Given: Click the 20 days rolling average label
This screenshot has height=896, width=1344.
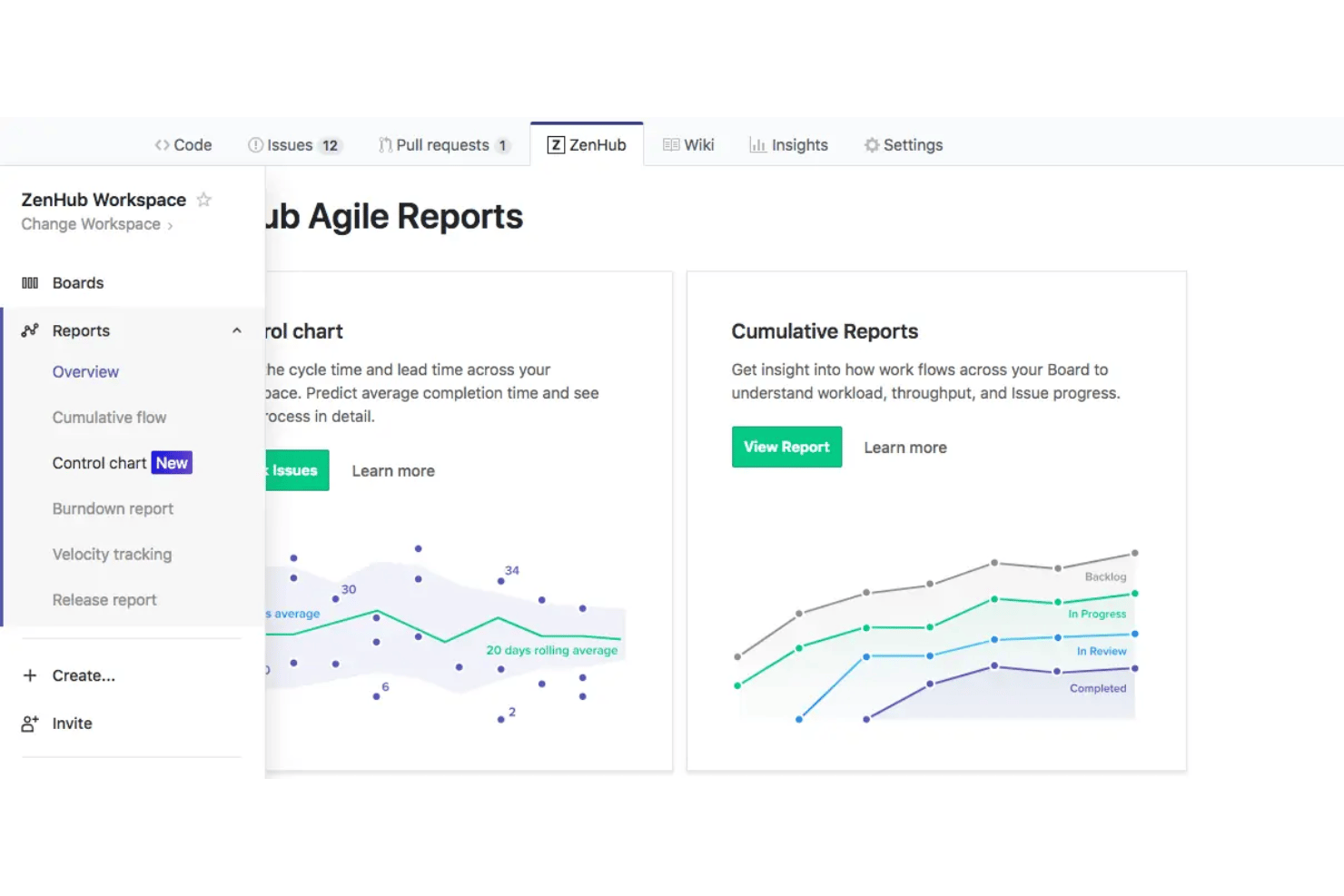Looking at the screenshot, I should 551,651.
